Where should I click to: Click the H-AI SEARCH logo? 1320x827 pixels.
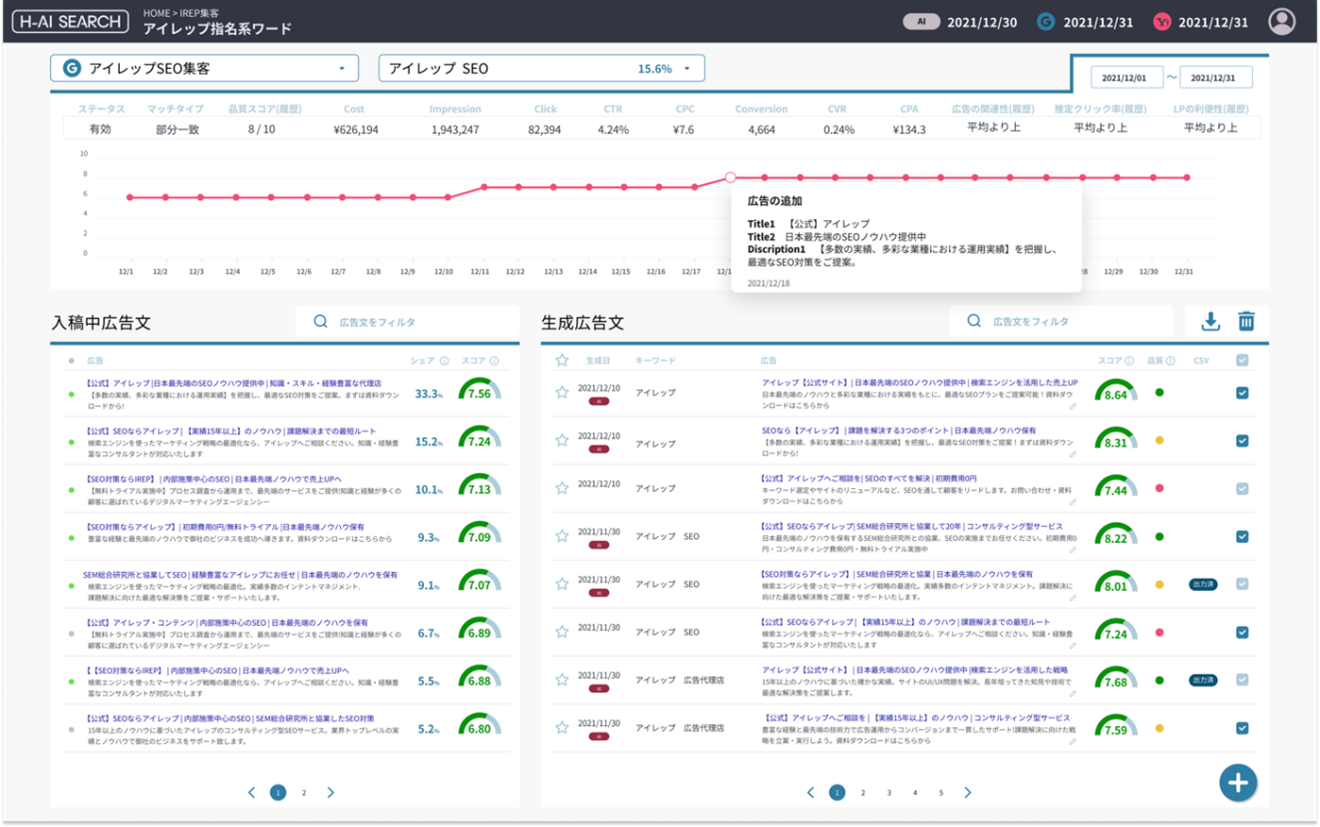coord(69,21)
